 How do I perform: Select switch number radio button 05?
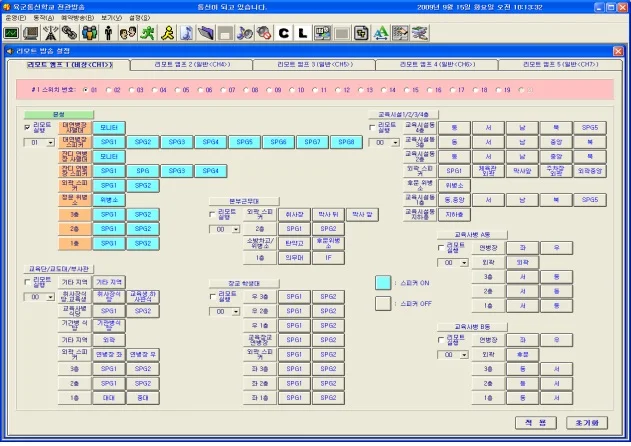point(177,90)
